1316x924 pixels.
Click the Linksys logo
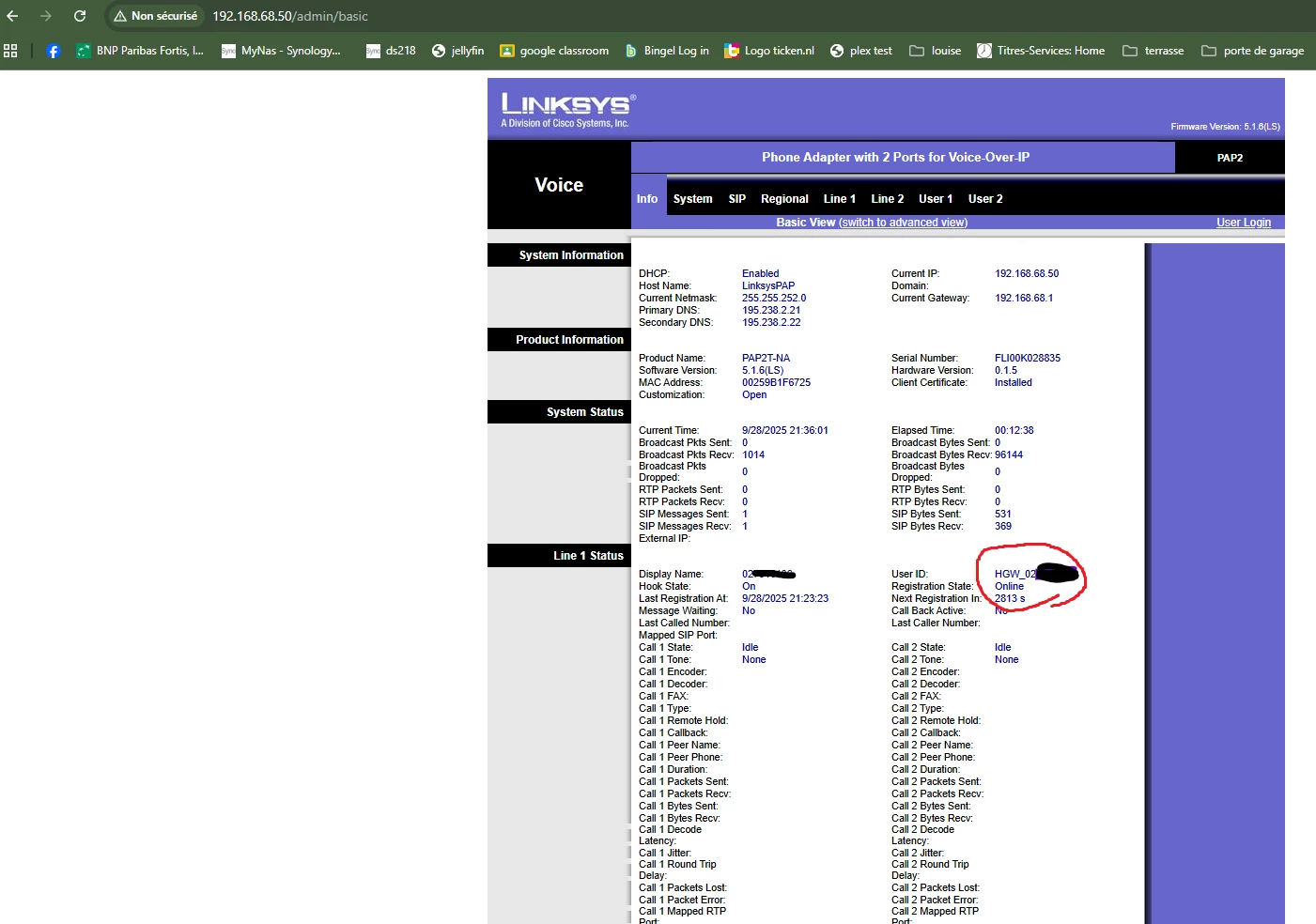pos(568,109)
